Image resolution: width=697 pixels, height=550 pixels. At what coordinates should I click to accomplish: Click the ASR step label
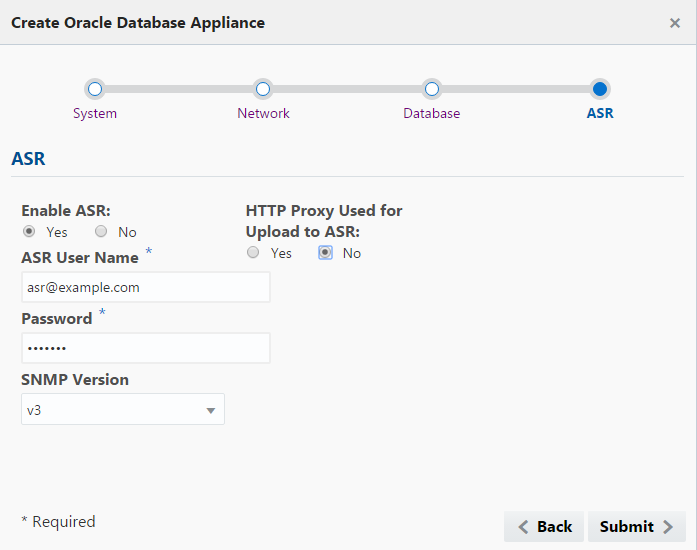coord(600,113)
